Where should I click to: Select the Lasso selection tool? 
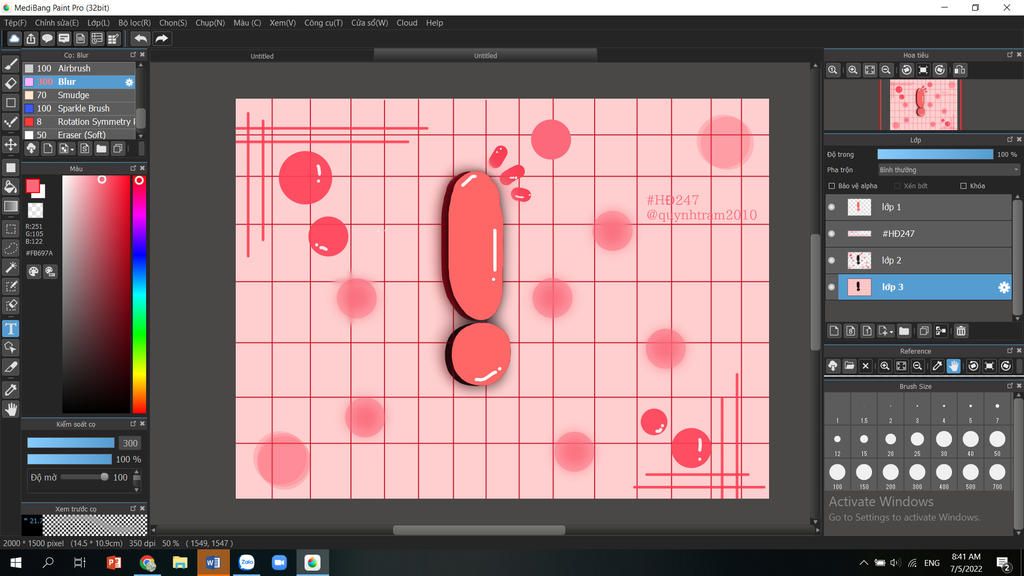click(x=10, y=248)
